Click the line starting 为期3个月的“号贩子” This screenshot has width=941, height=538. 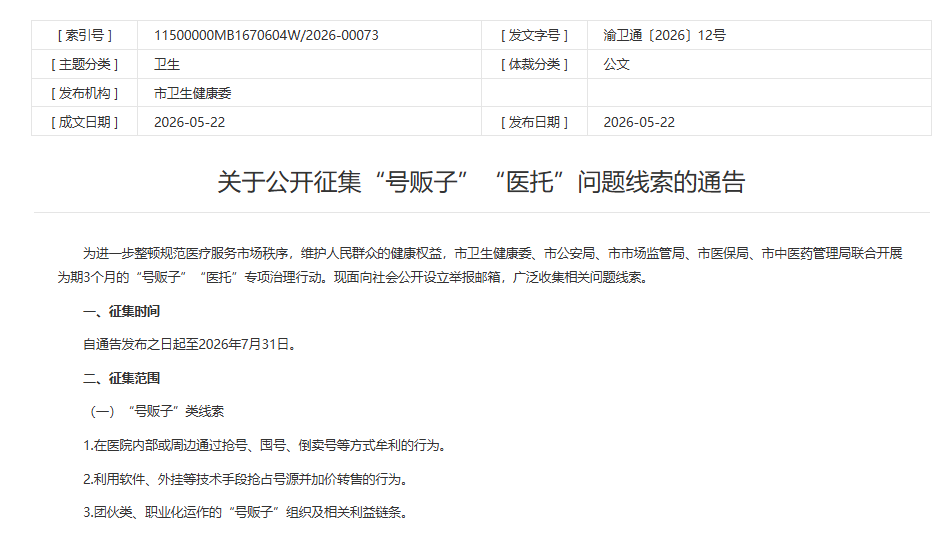353,277
